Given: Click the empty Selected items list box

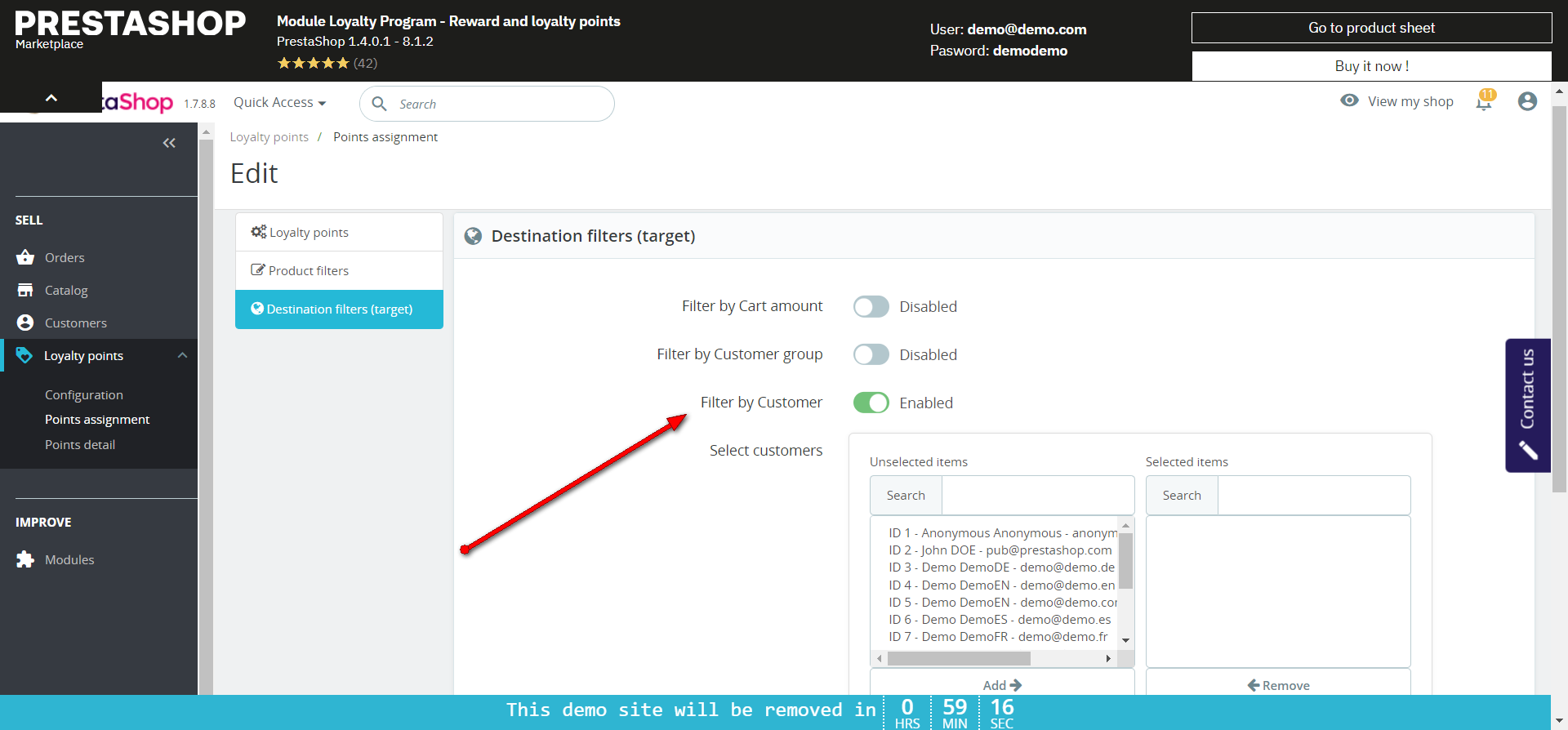Looking at the screenshot, I should pos(1278,591).
